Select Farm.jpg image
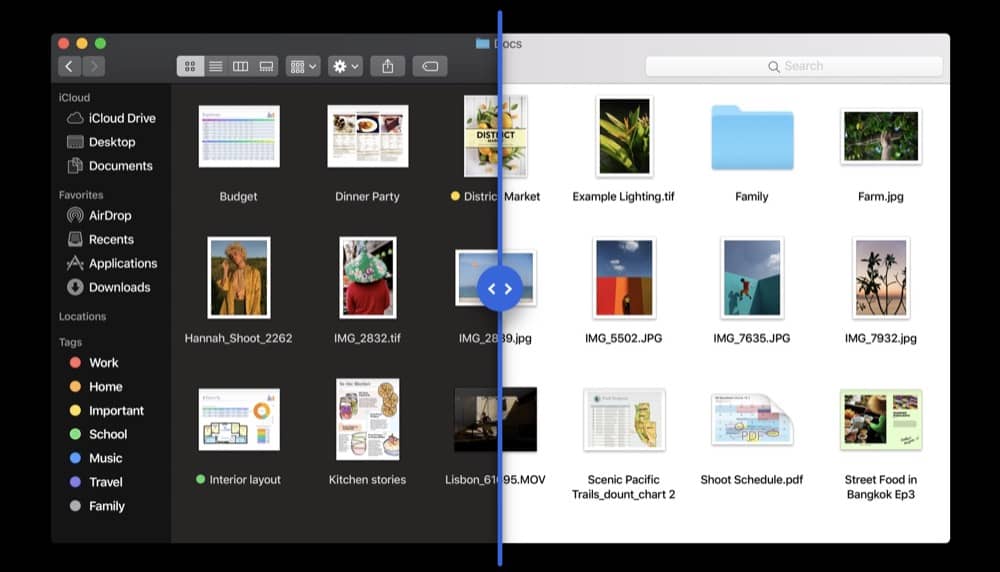This screenshot has width=1000, height=572. (x=881, y=136)
